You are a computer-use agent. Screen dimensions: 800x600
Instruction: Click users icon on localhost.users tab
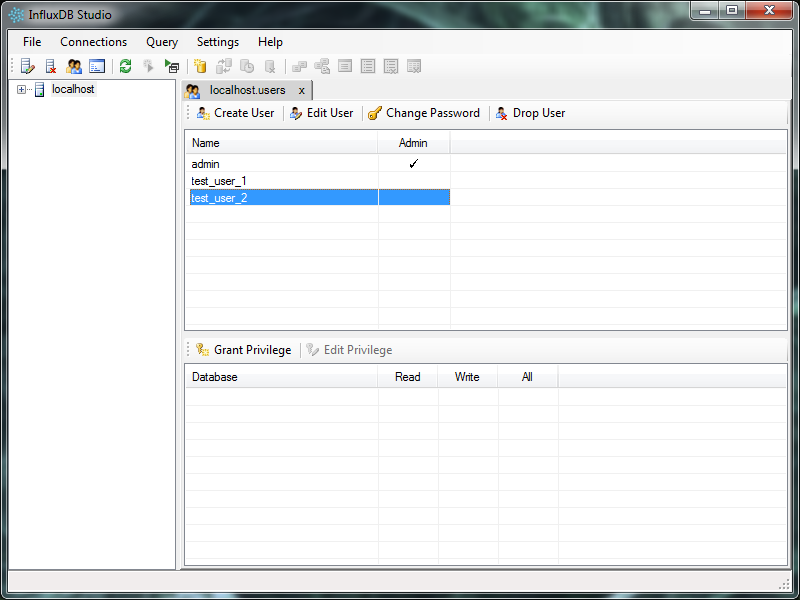[x=193, y=91]
